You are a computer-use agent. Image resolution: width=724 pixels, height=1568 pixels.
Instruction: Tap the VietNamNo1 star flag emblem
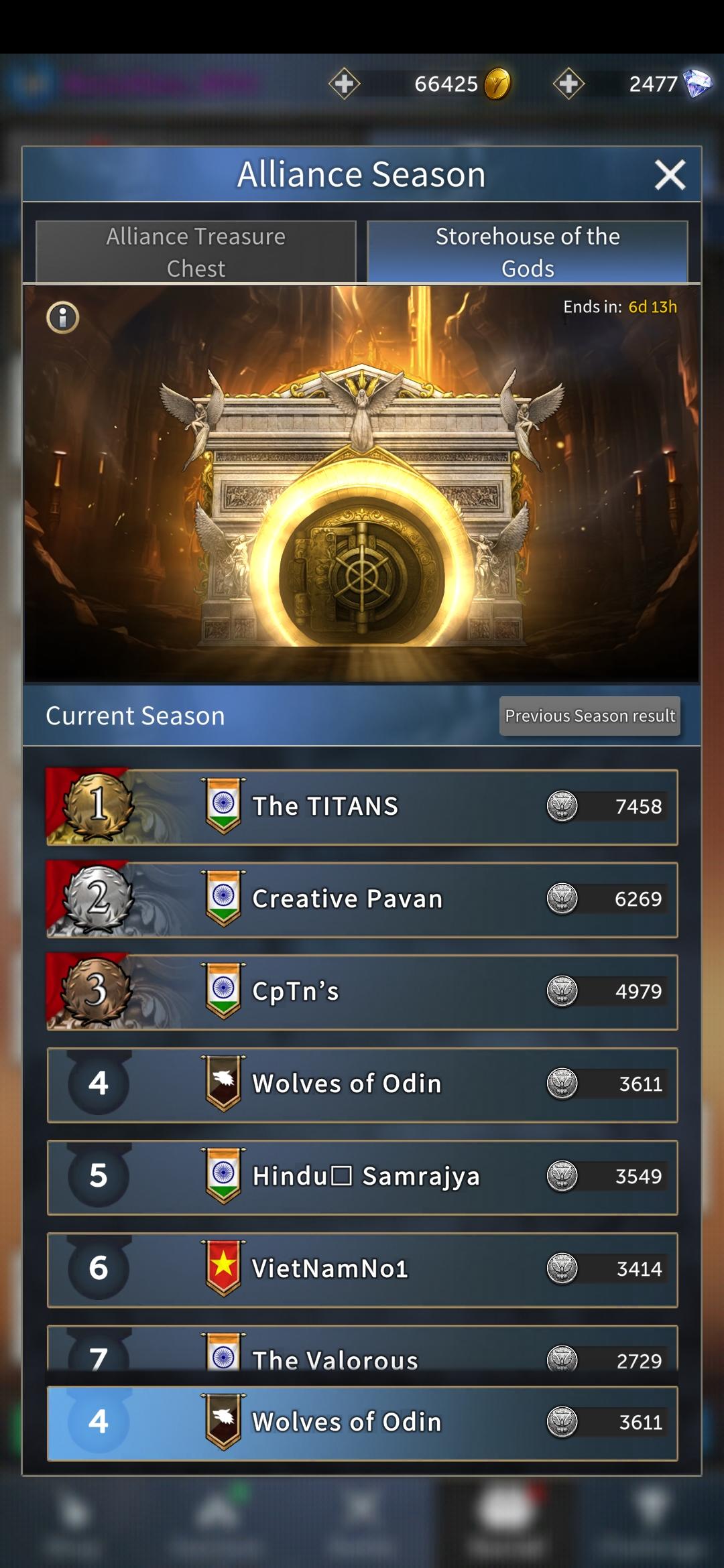pyautogui.click(x=223, y=1268)
